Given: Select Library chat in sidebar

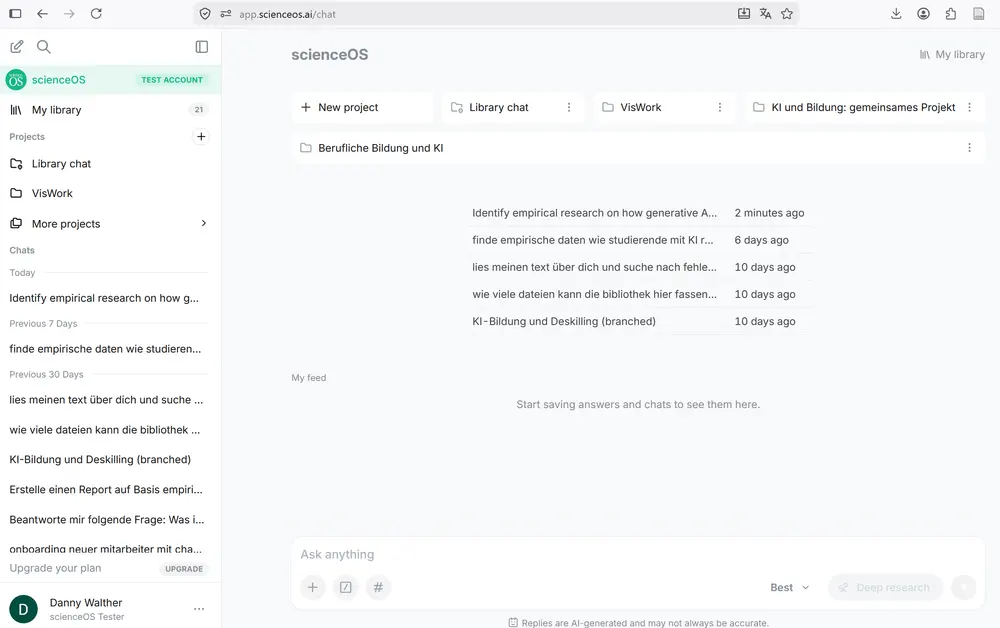Looking at the screenshot, I should click(x=110, y=164).
